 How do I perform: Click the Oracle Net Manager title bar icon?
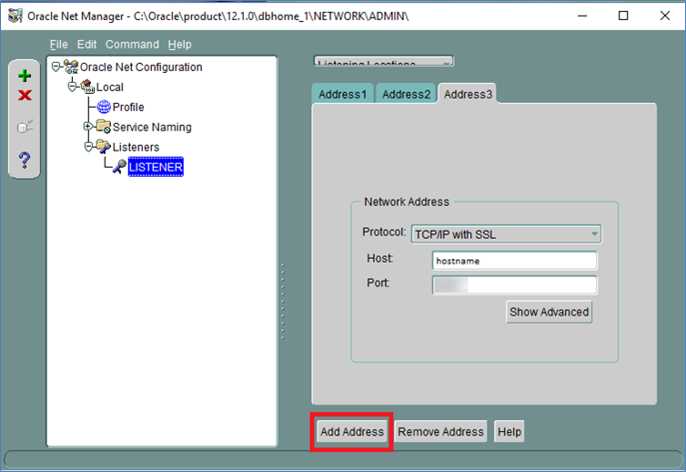click(15, 16)
